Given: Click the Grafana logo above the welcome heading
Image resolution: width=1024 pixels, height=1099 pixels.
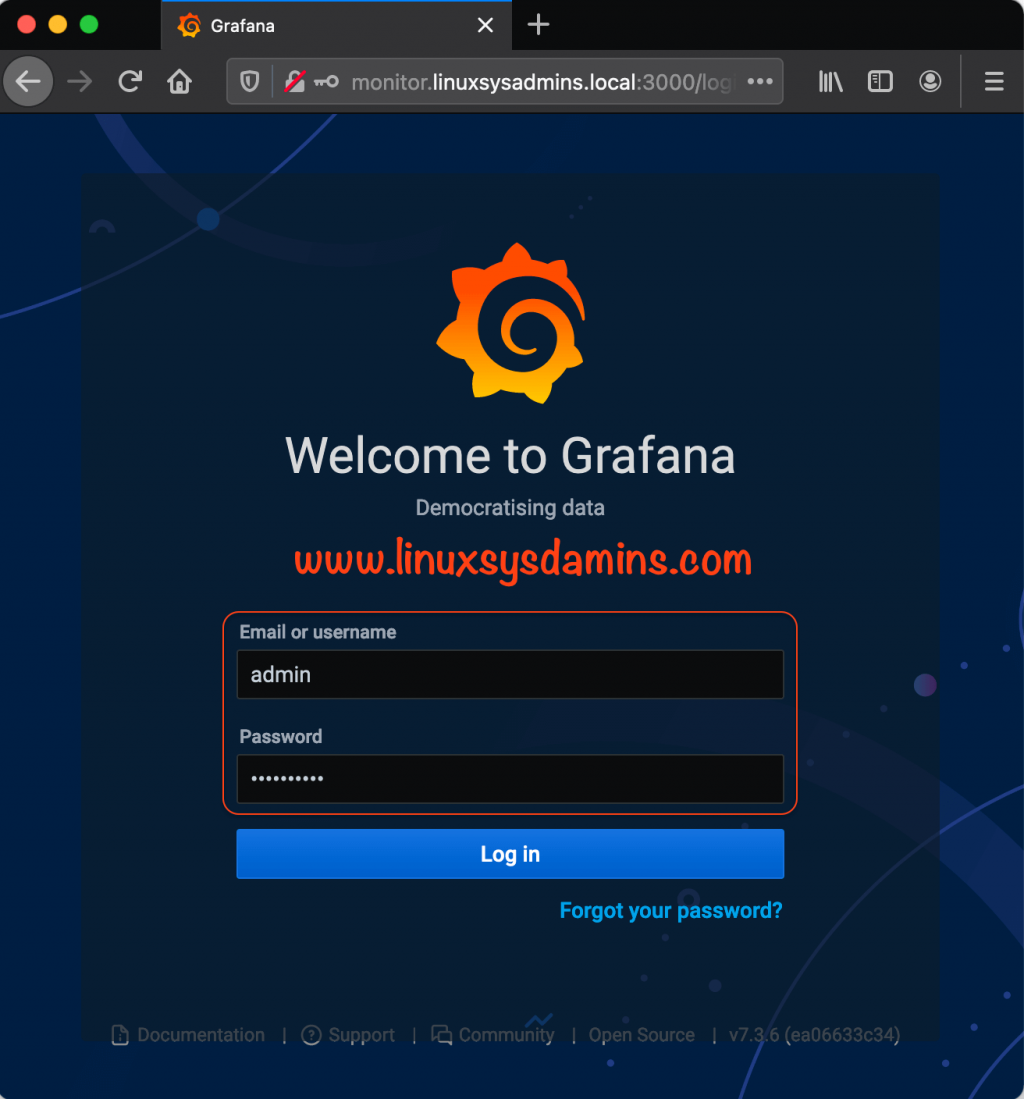Looking at the screenshot, I should [511, 323].
